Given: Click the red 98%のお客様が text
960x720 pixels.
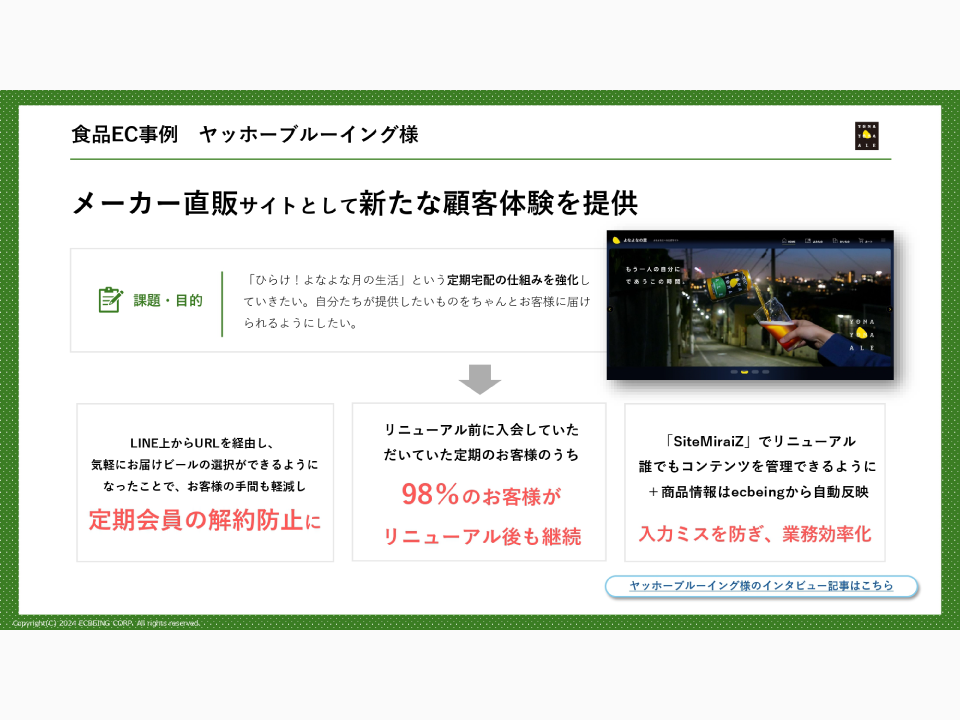Looking at the screenshot, I should pos(481,495).
